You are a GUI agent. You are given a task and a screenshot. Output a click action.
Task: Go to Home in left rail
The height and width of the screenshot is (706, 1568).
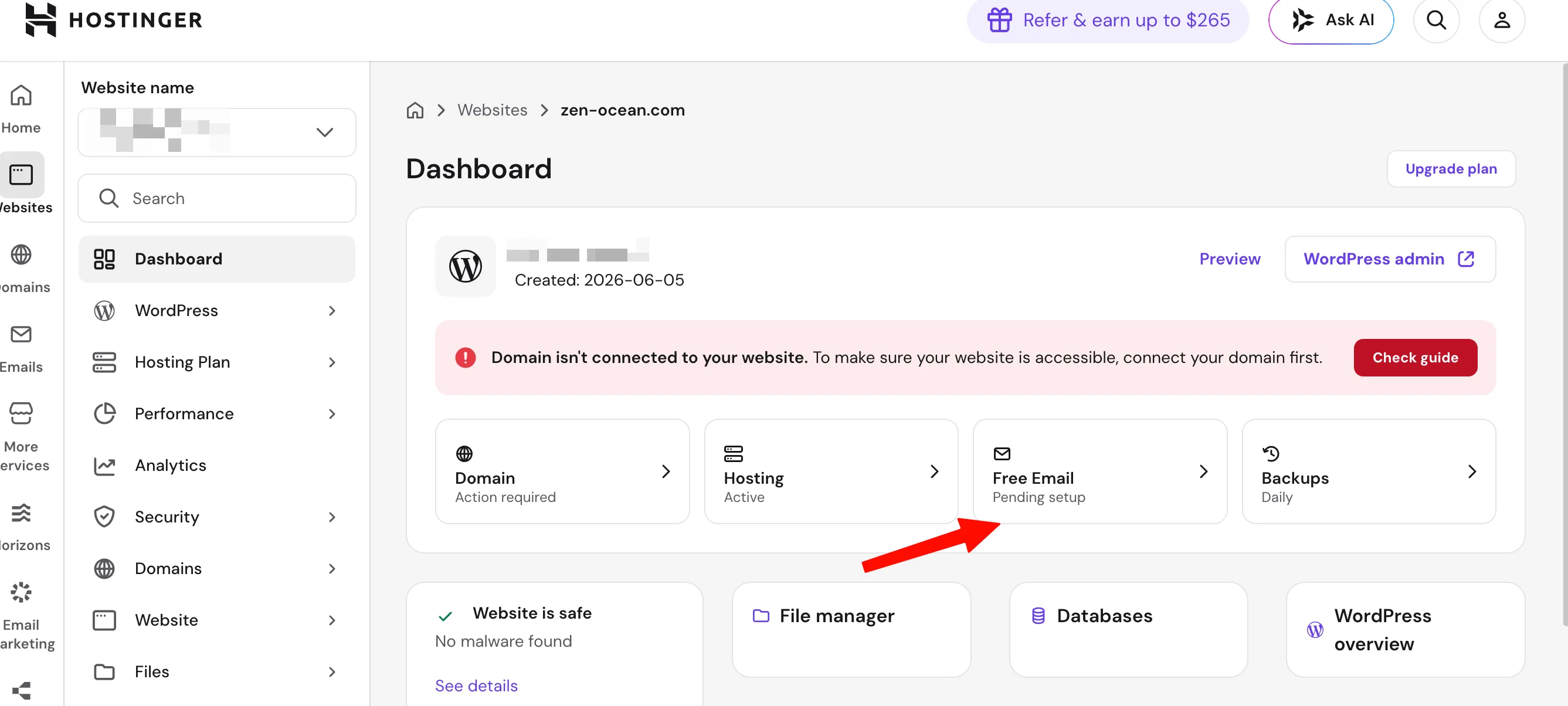click(x=21, y=109)
